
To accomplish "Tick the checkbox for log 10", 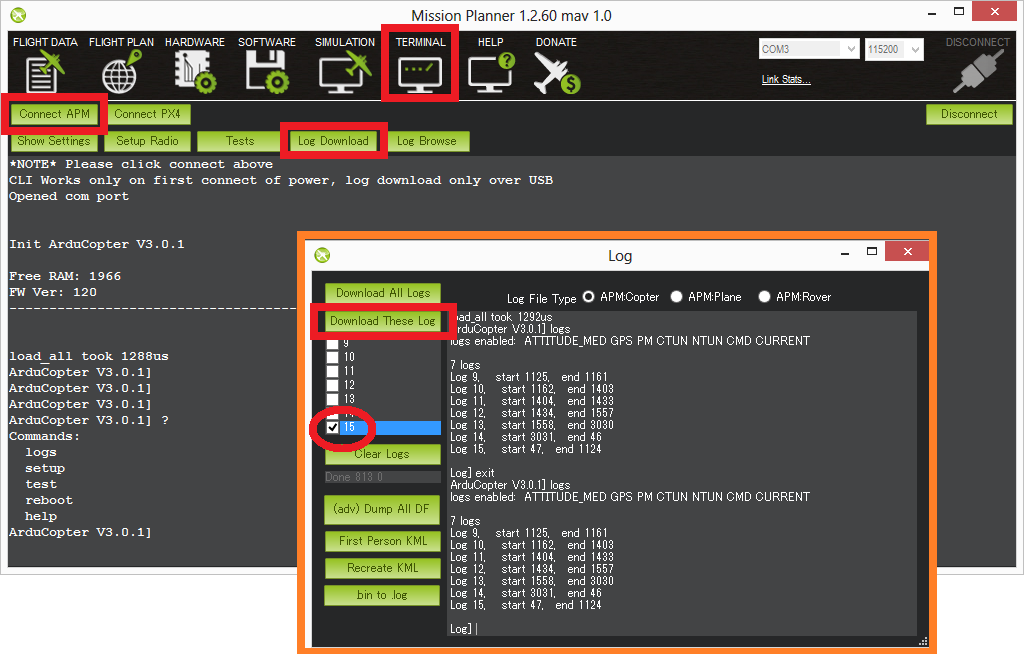I will point(332,357).
